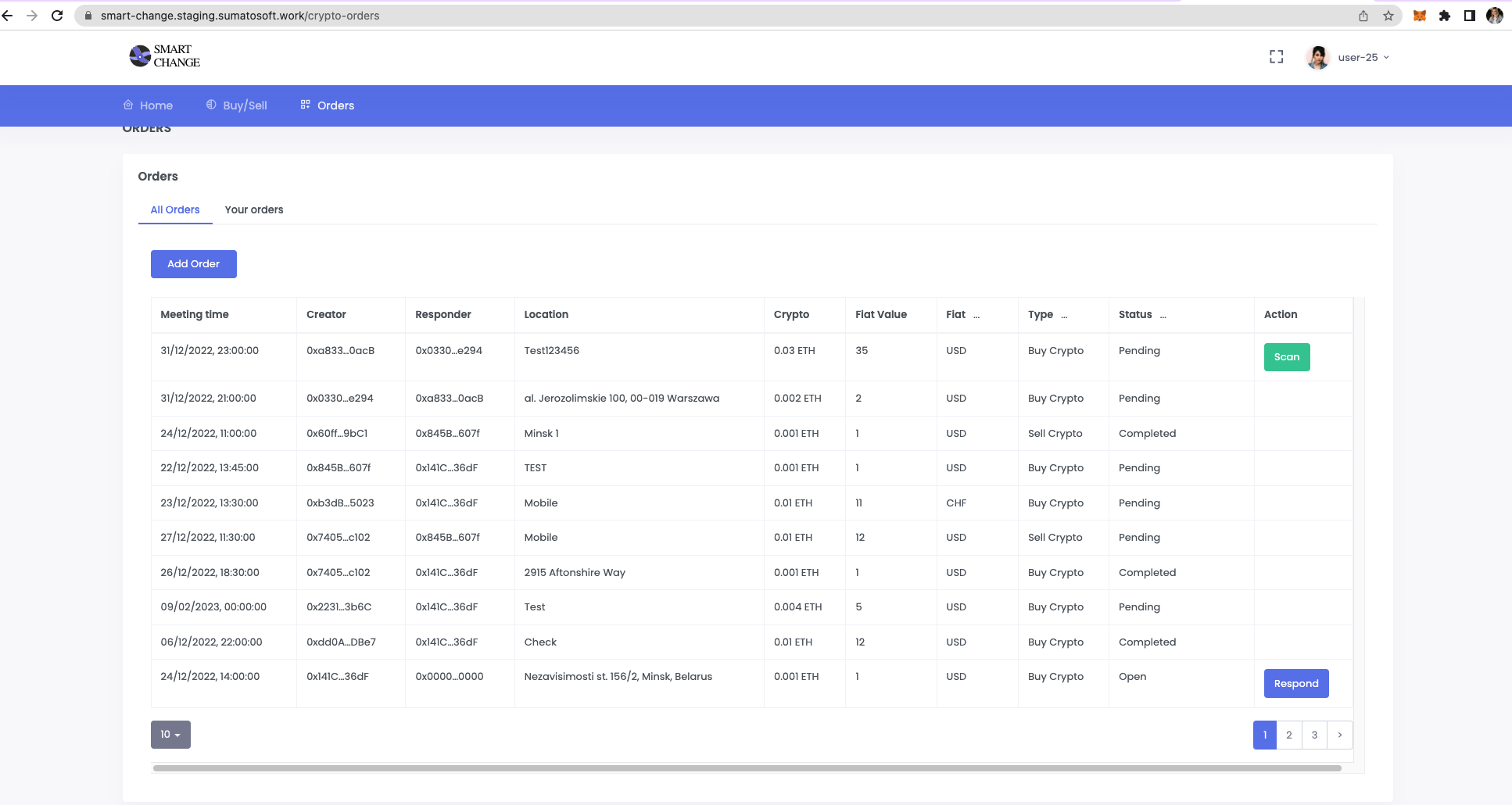Screen dimensions: 1512x805
Task: Go to Home in the navigation bar
Action: [x=149, y=106]
